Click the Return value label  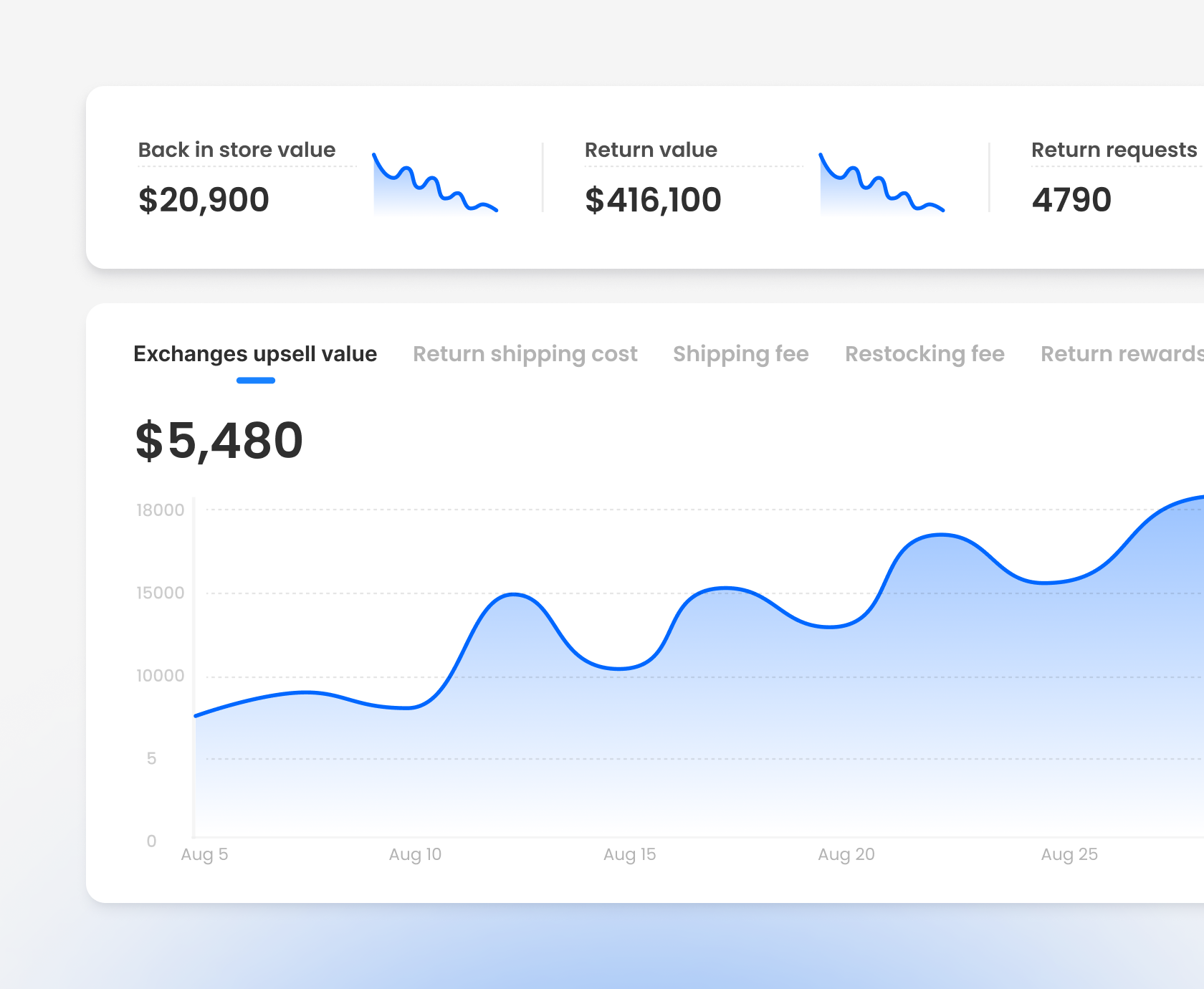[x=651, y=150]
